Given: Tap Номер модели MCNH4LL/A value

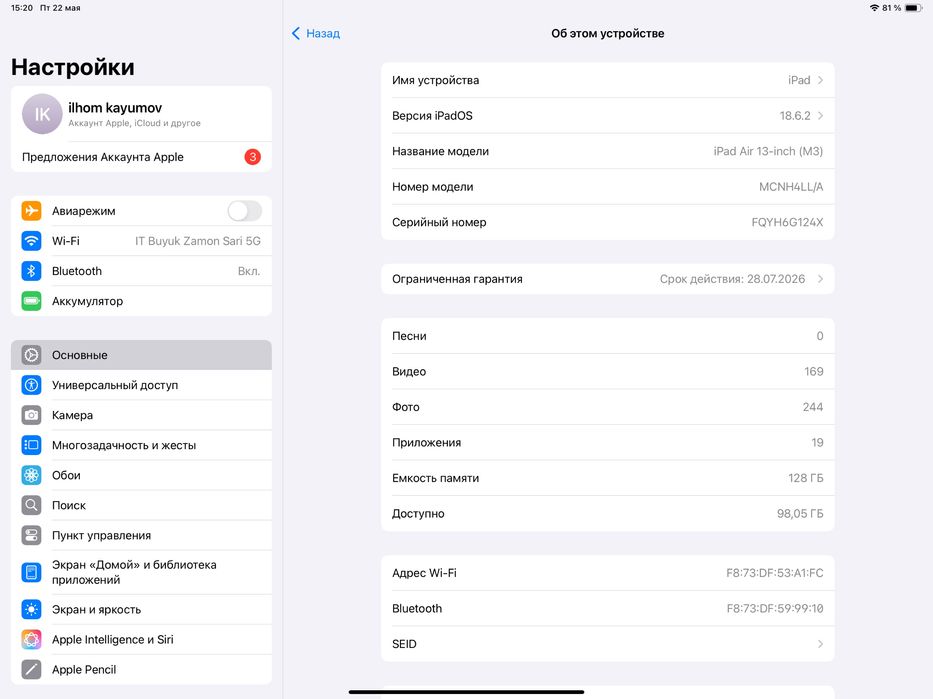Looking at the screenshot, I should 791,187.
